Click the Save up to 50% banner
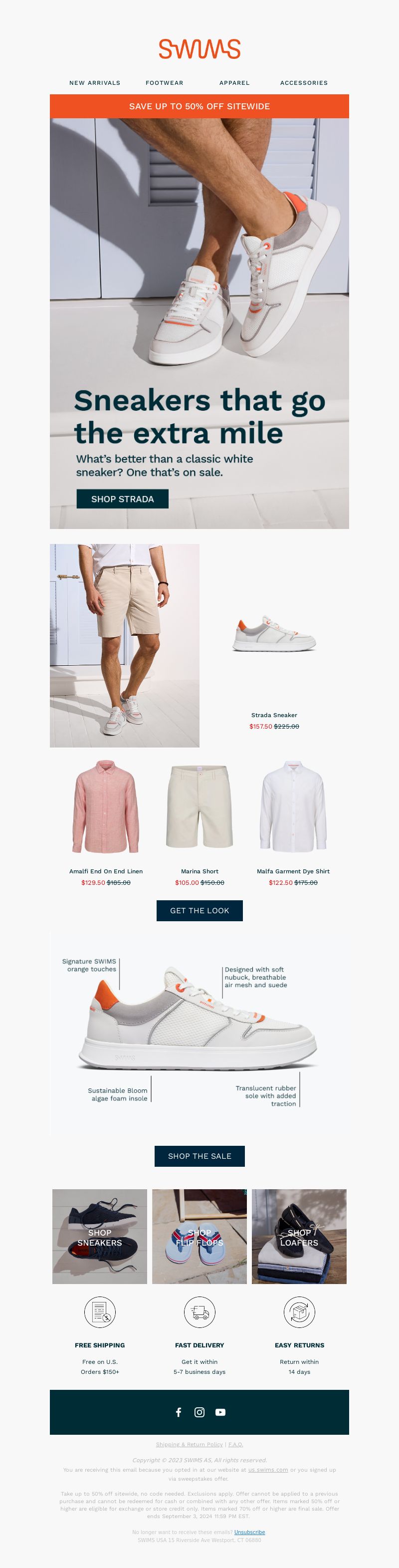 199,106
